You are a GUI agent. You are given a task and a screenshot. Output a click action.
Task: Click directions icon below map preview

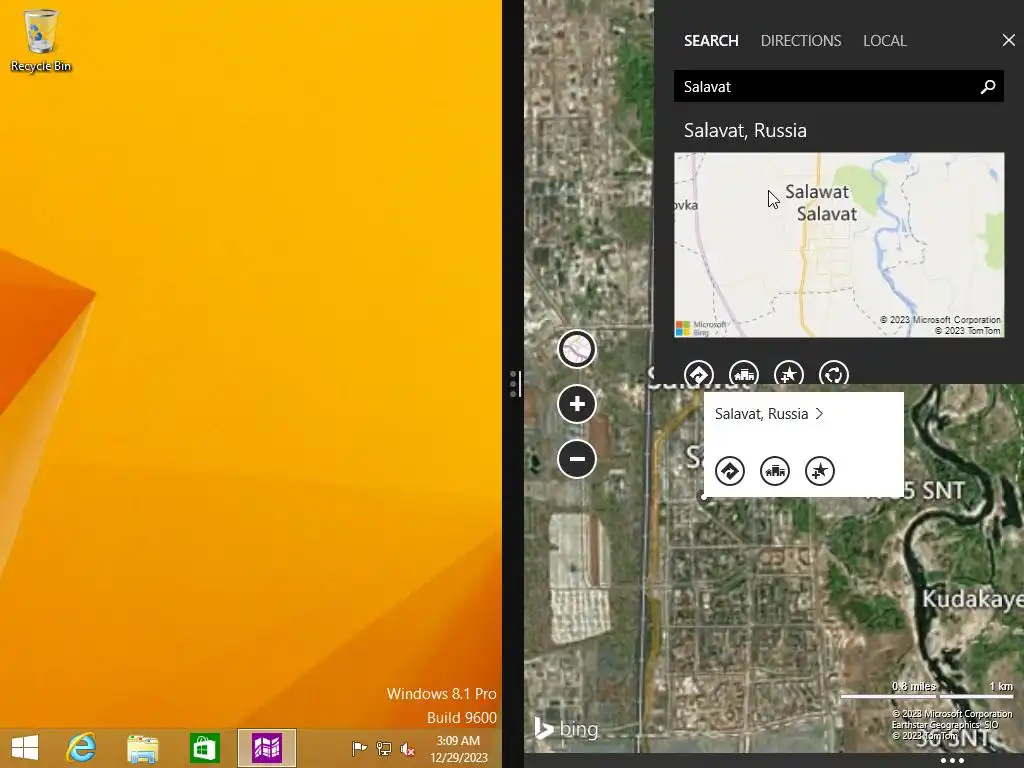point(698,374)
